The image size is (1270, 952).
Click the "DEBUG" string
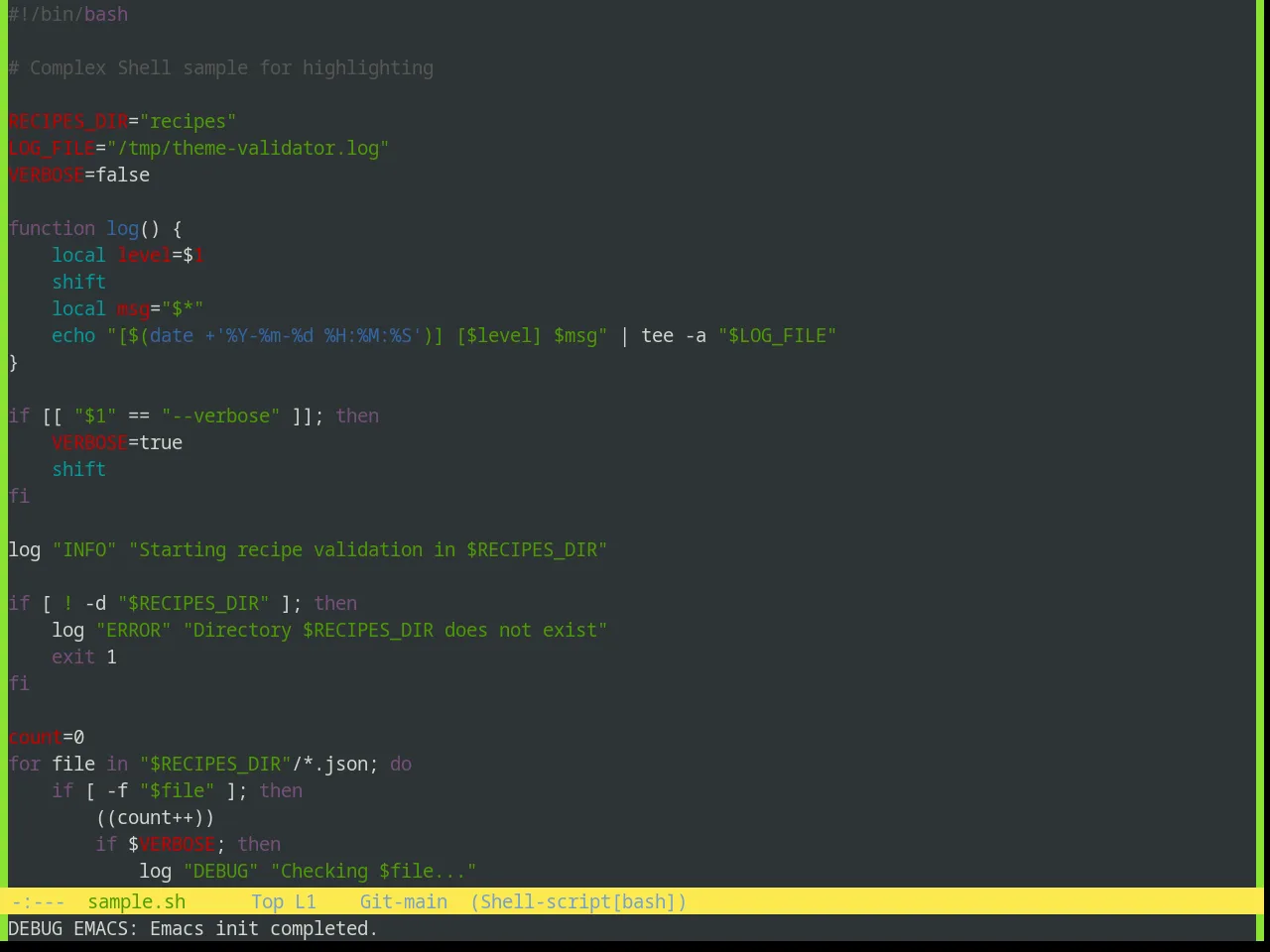point(220,871)
